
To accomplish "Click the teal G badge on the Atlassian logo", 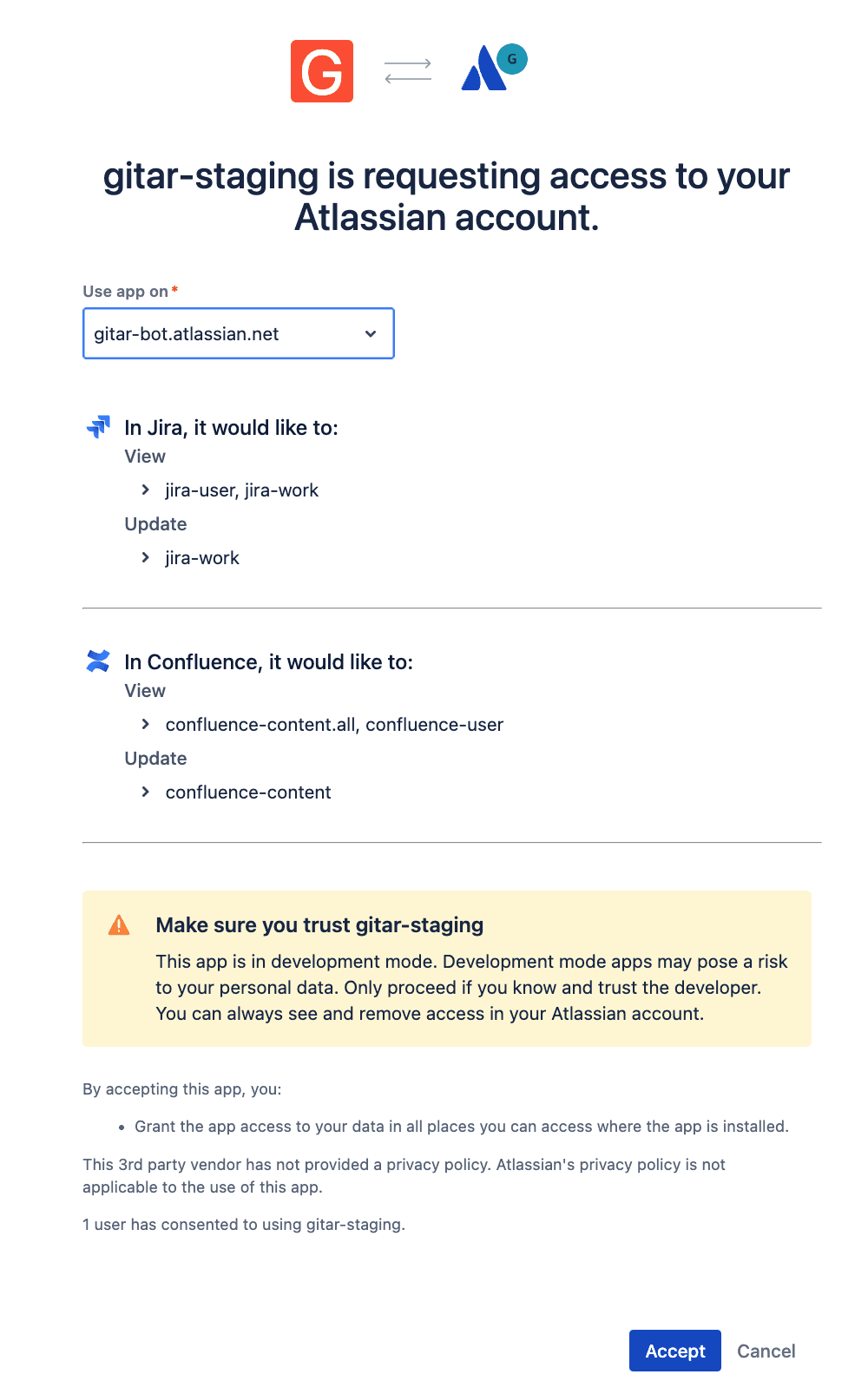I will click(x=512, y=59).
